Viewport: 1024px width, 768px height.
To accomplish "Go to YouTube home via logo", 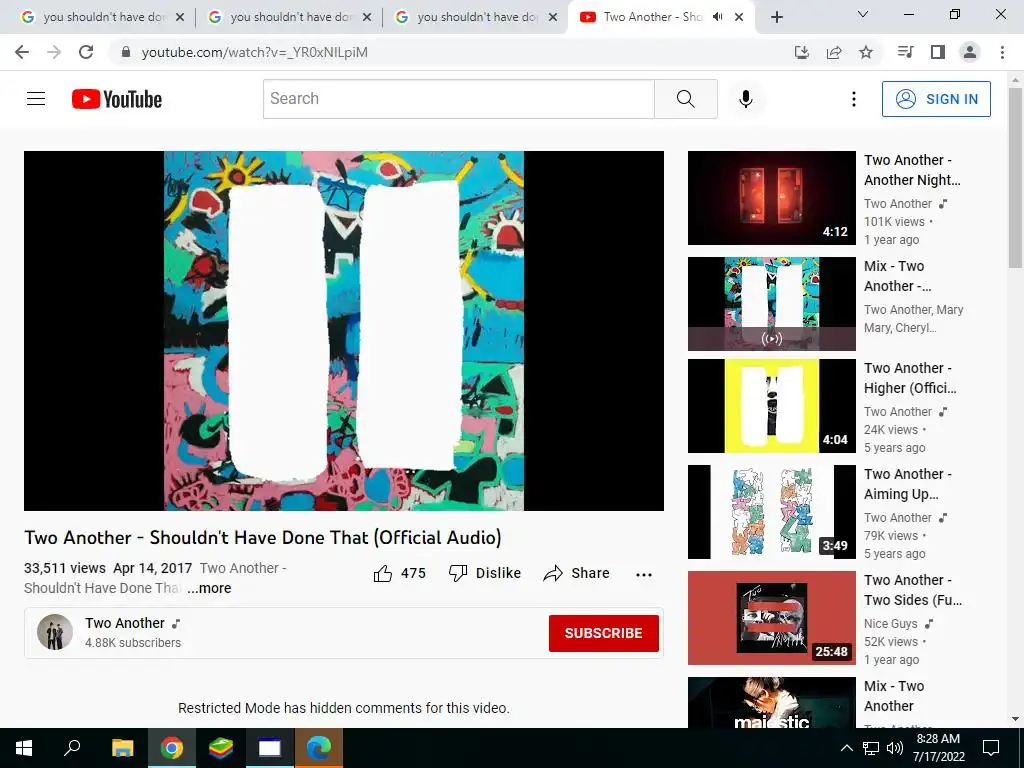I will [x=117, y=99].
